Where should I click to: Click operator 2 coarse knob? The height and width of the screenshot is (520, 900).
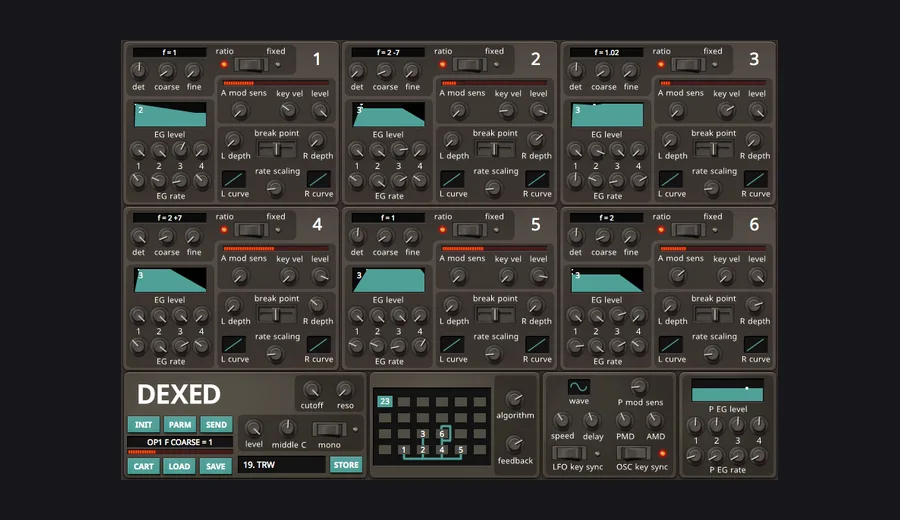click(385, 71)
